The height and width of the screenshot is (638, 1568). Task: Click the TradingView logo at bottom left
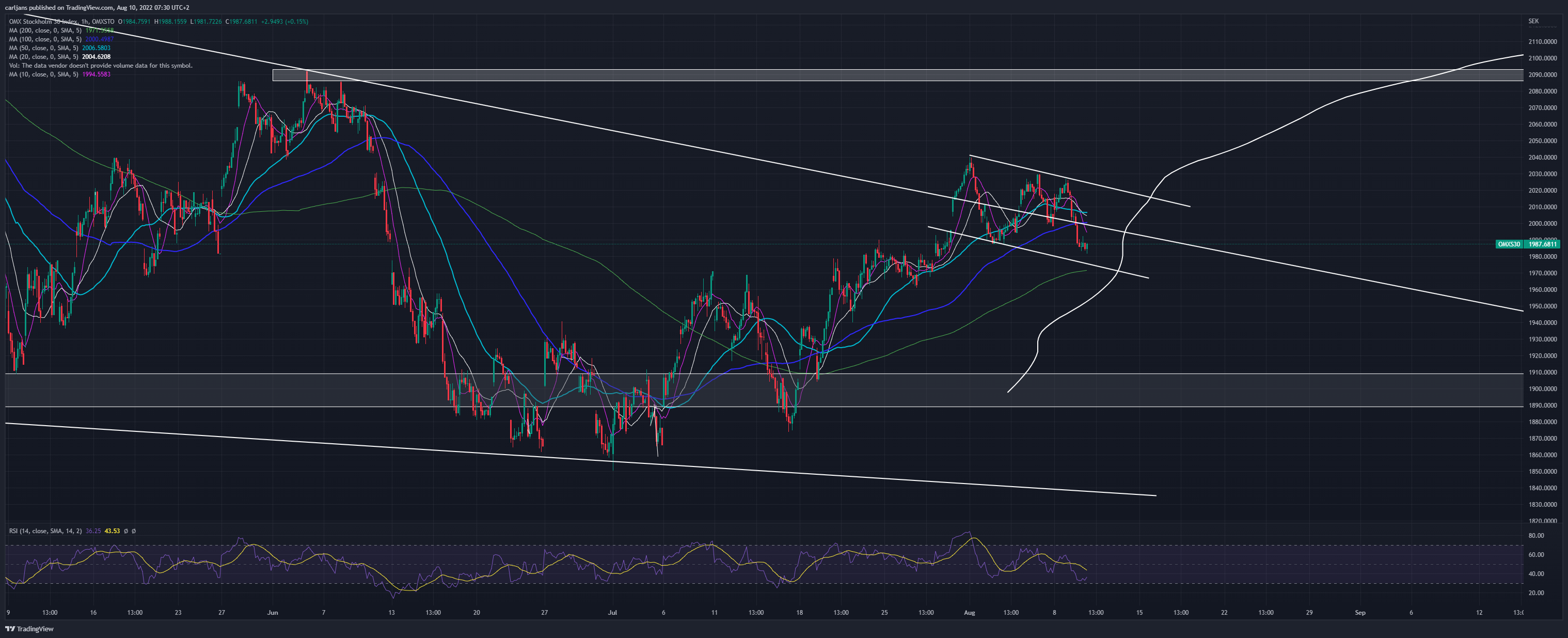[x=29, y=629]
